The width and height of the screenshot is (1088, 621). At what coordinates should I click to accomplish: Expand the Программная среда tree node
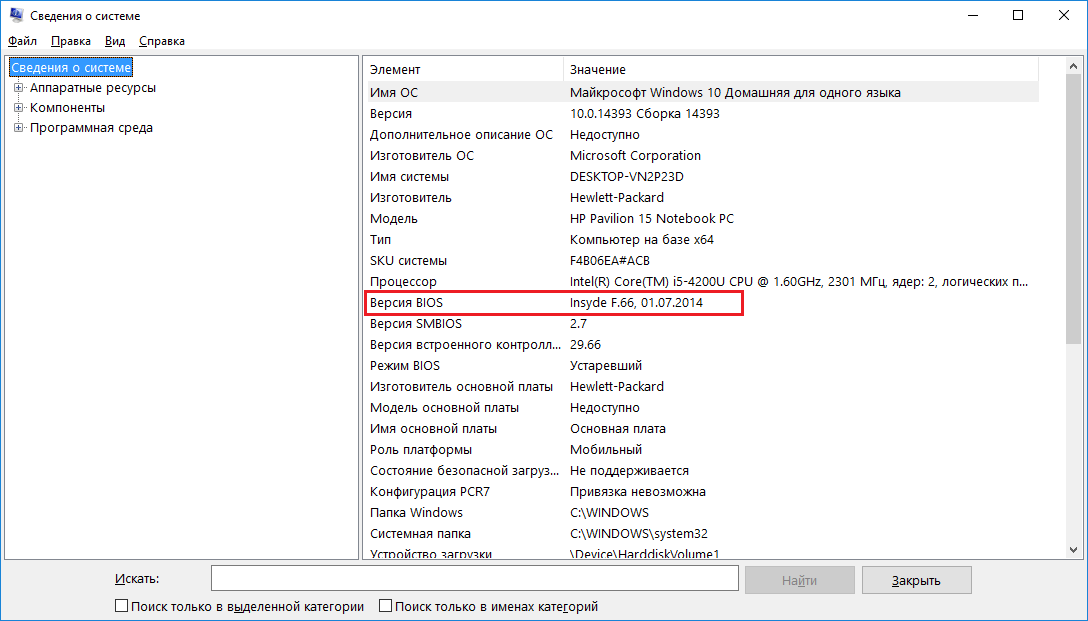click(x=18, y=128)
